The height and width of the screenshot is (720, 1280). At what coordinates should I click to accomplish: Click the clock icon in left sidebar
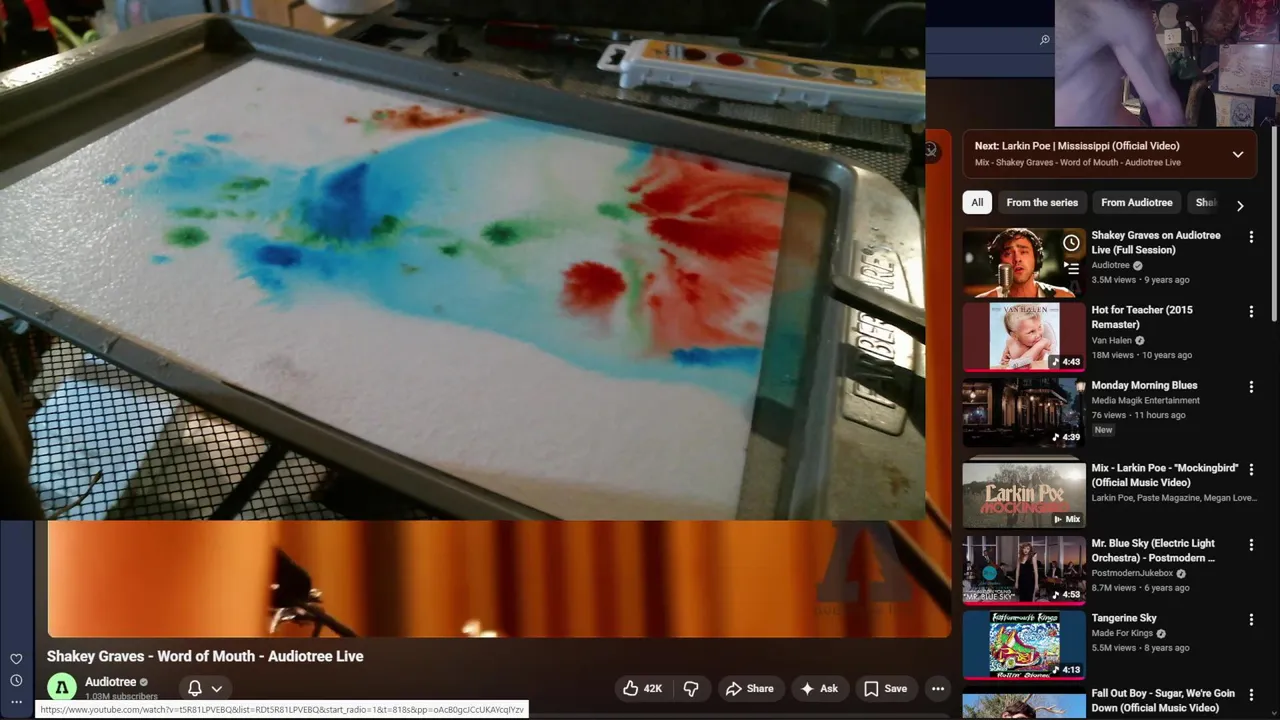coord(16,681)
